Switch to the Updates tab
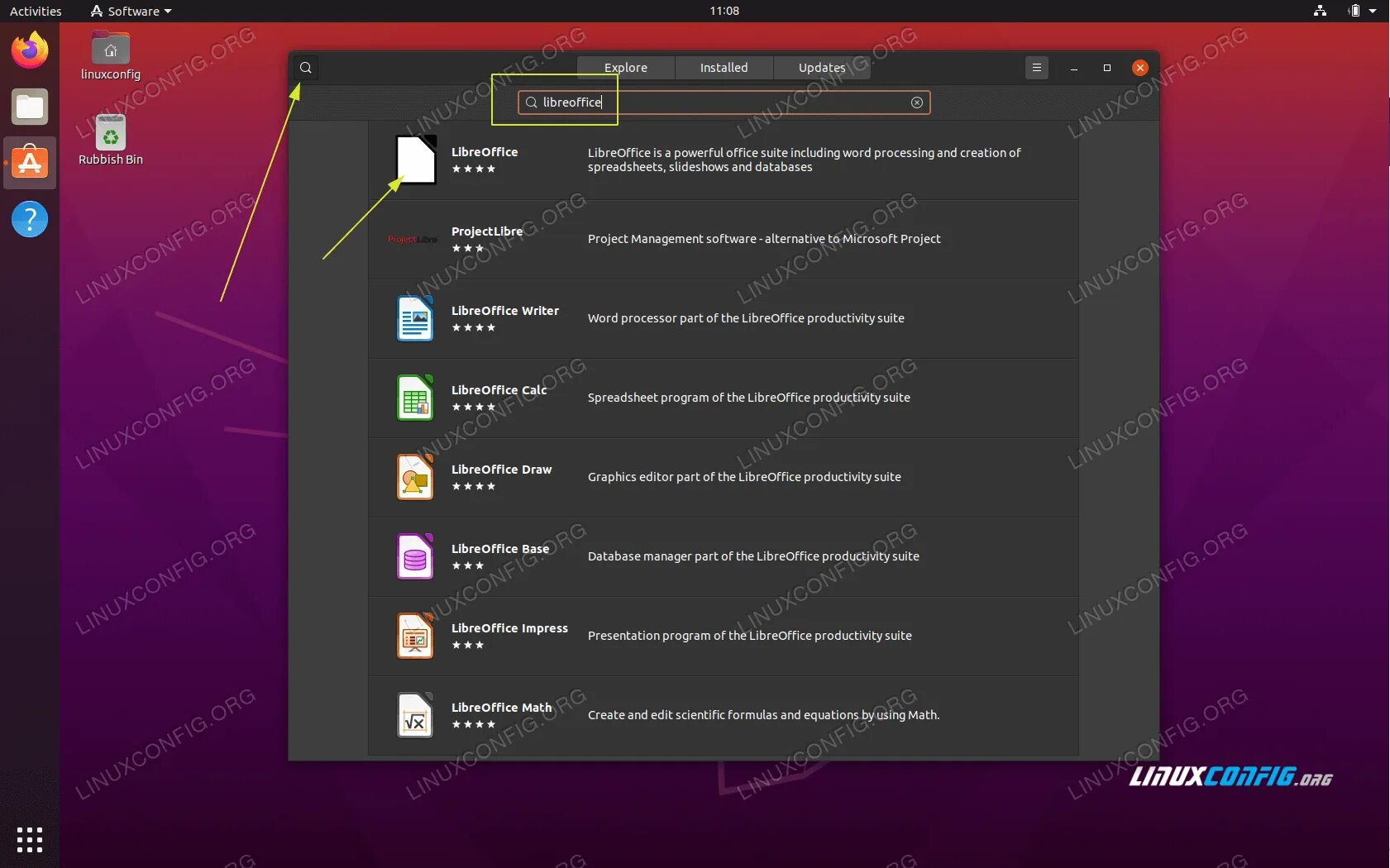The image size is (1390, 868). pyautogui.click(x=822, y=68)
